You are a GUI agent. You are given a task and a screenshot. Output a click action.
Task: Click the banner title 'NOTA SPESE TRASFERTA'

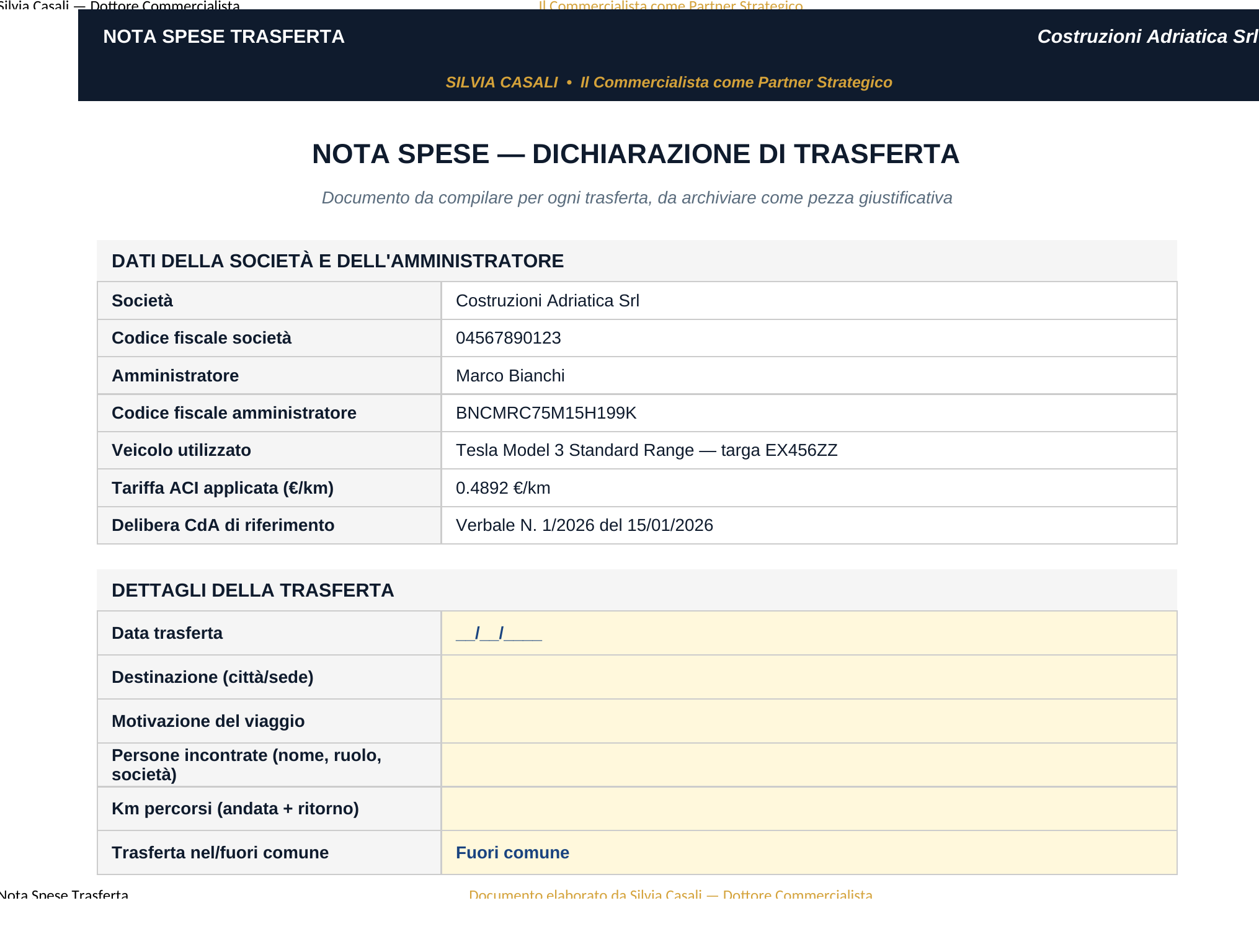point(224,37)
